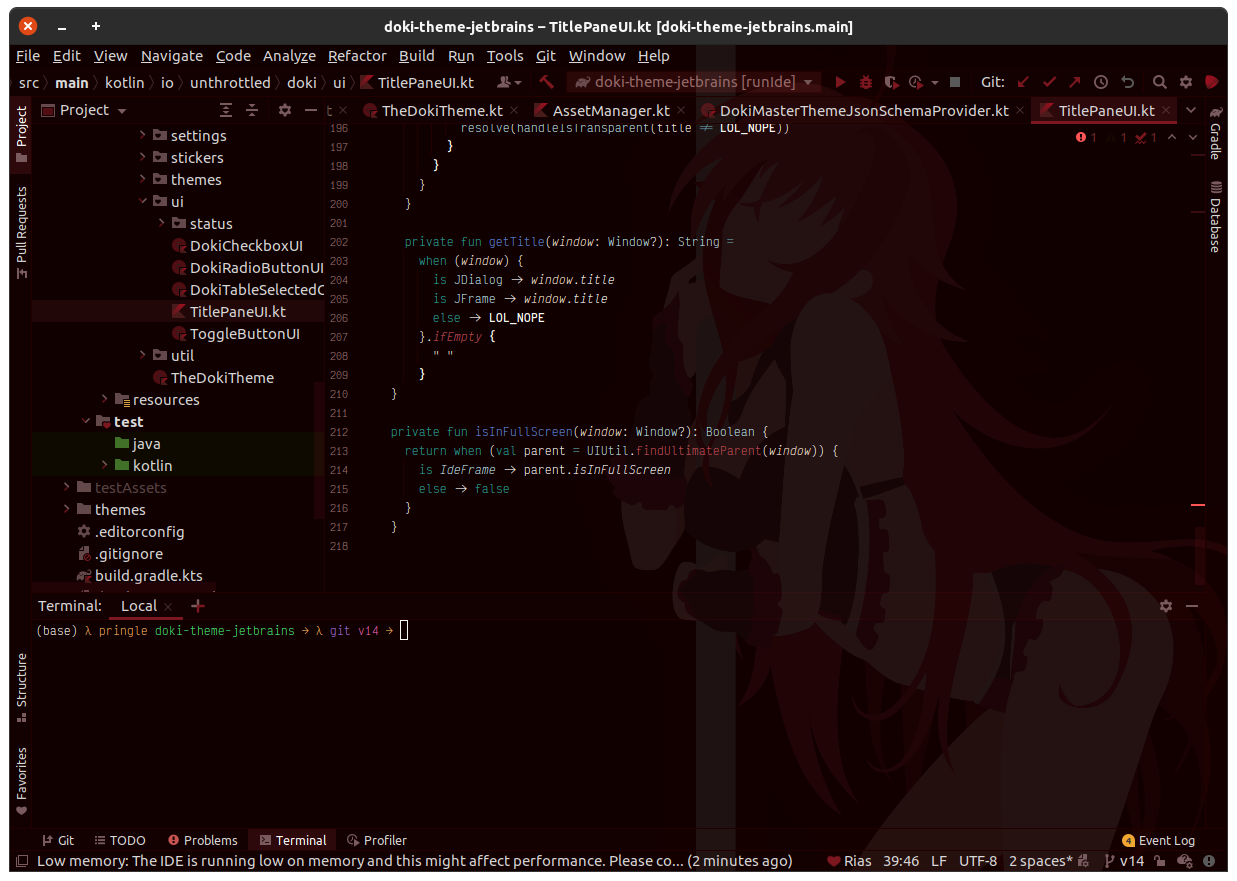
Task: Run the doki-theme-jetbrains [runIde] configuration
Action: click(838, 82)
